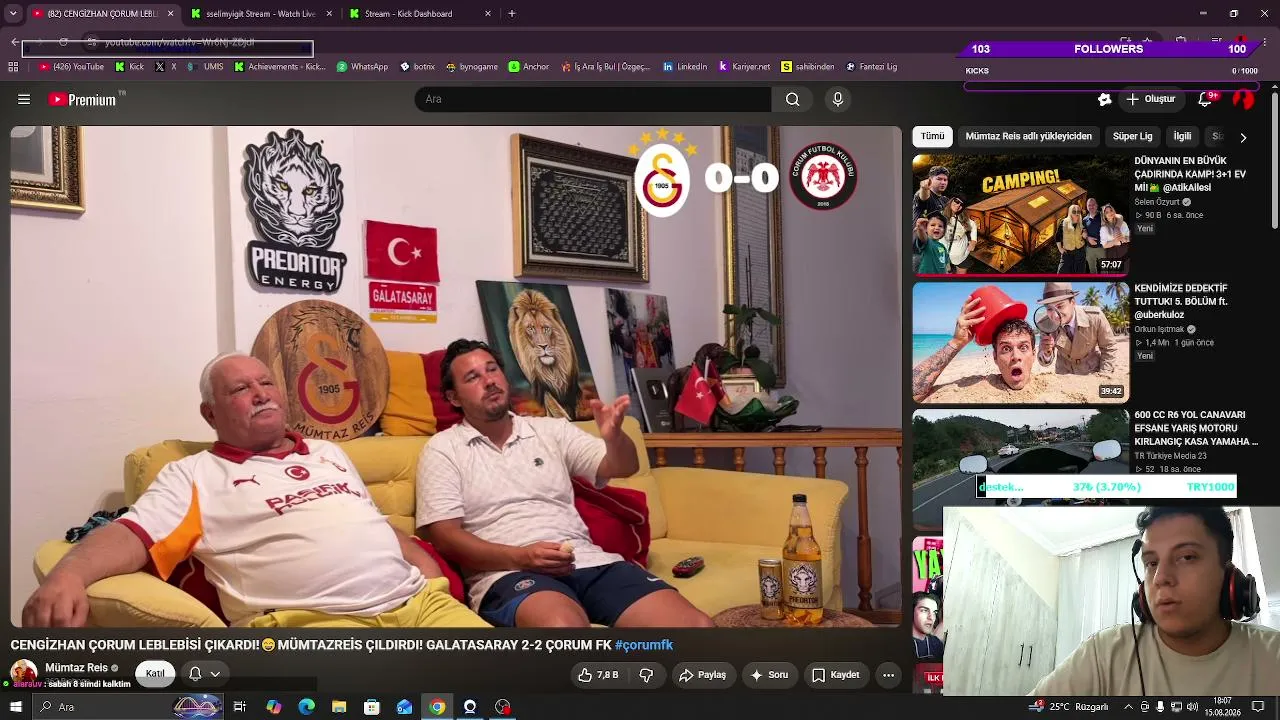Switch to Chrome on the taskbar
The image size is (1280, 720).
(437, 707)
